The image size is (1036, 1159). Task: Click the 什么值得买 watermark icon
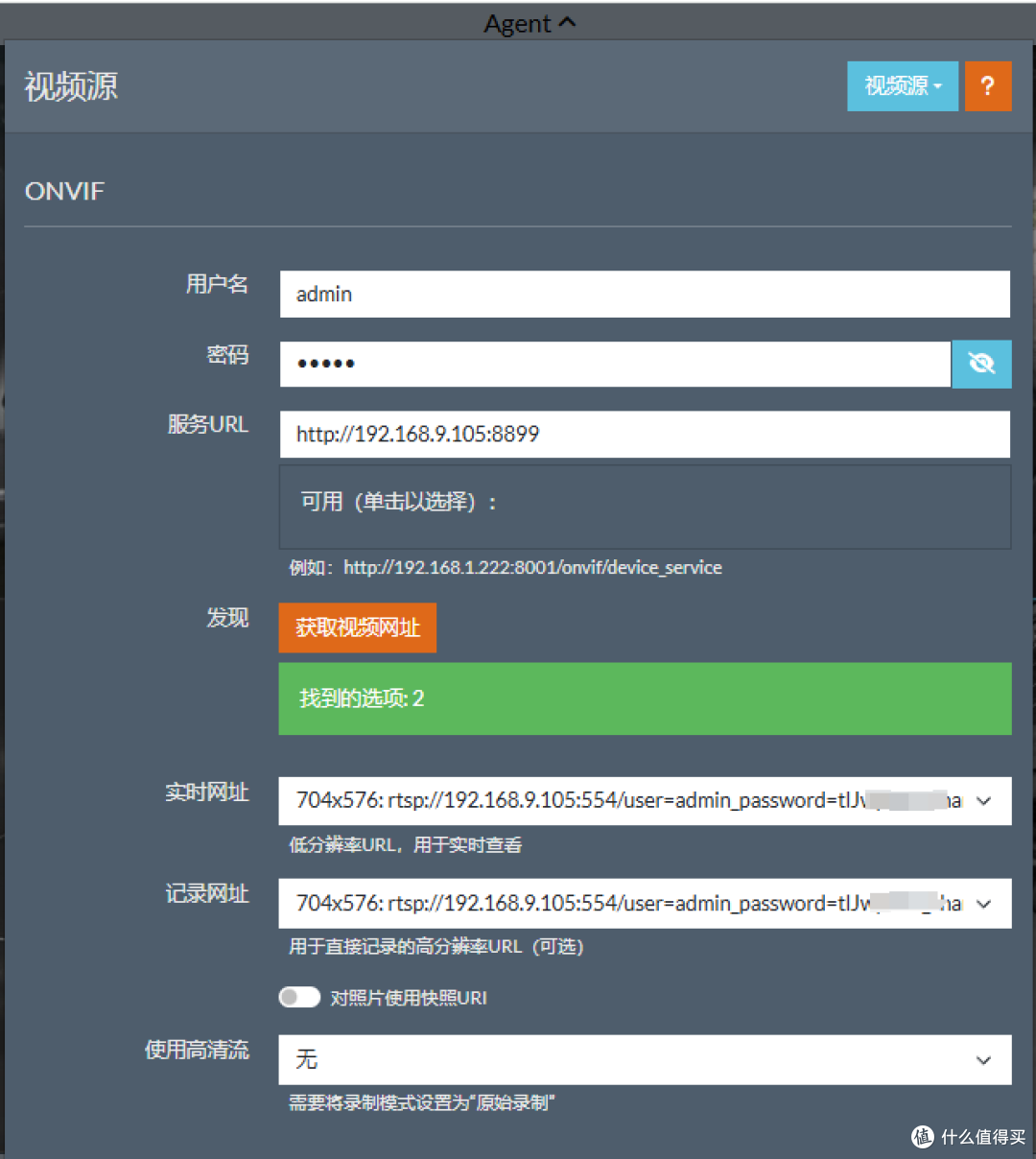tap(922, 1138)
